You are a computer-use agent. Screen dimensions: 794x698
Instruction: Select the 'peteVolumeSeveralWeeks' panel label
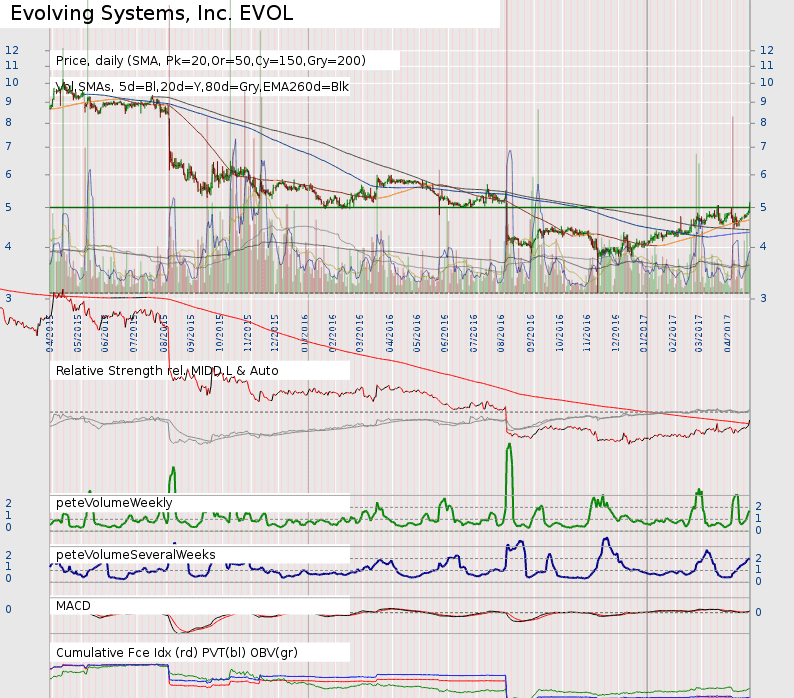point(136,555)
